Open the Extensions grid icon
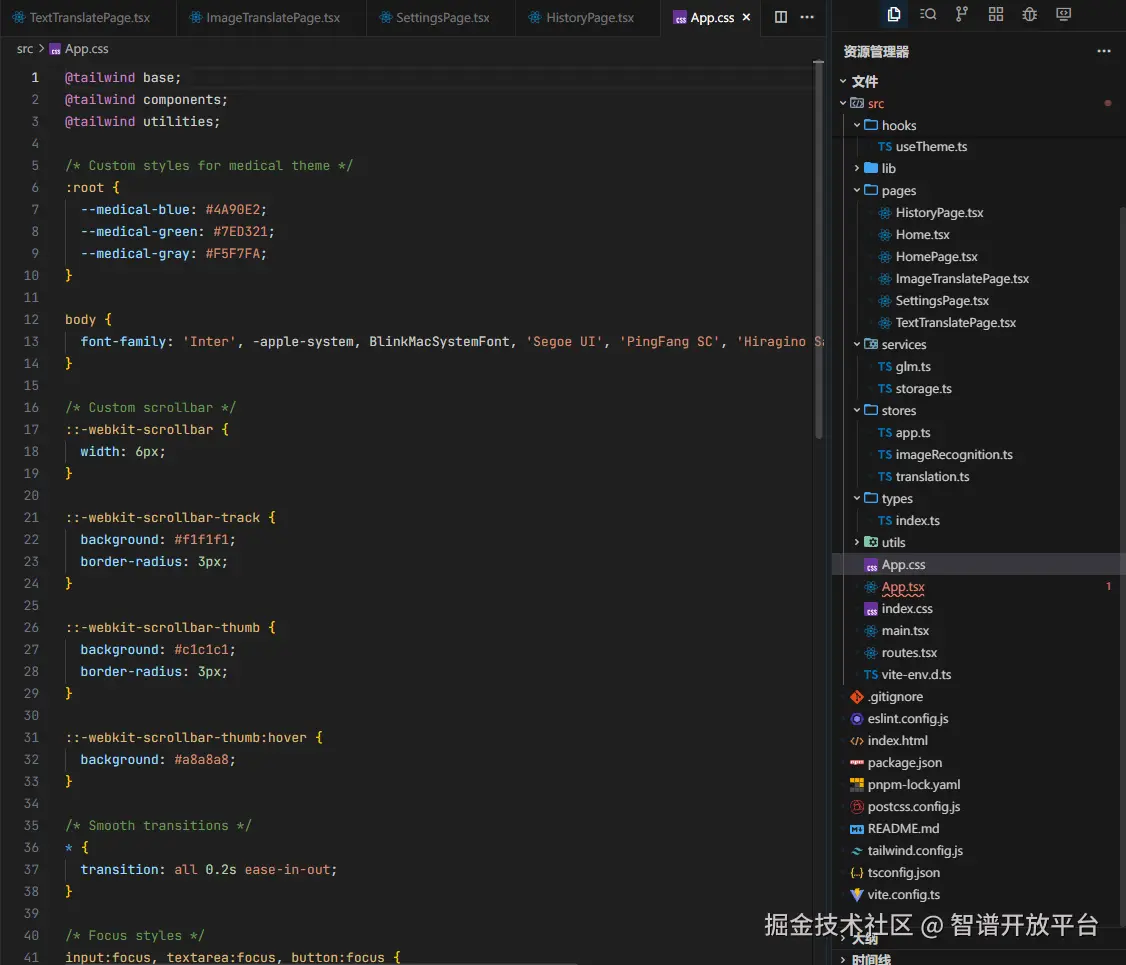 point(996,14)
